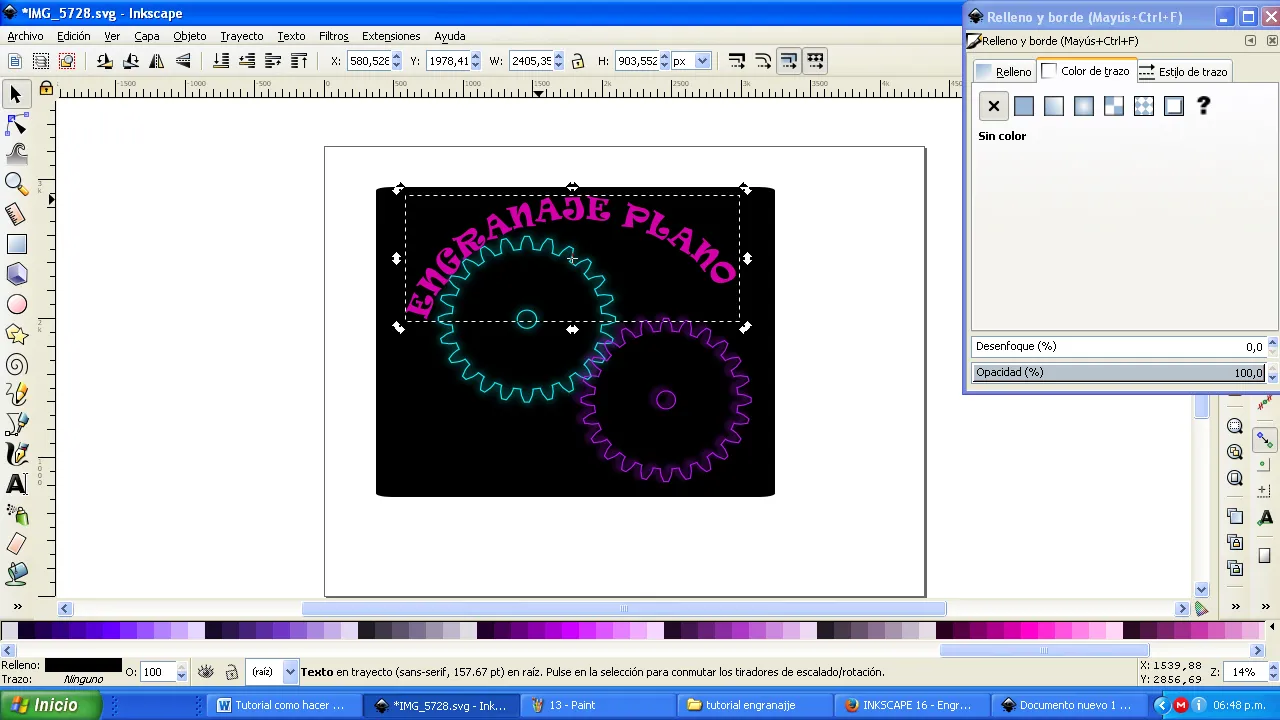This screenshot has height=720, width=1280.
Task: Flip selection vertically
Action: tap(182, 61)
